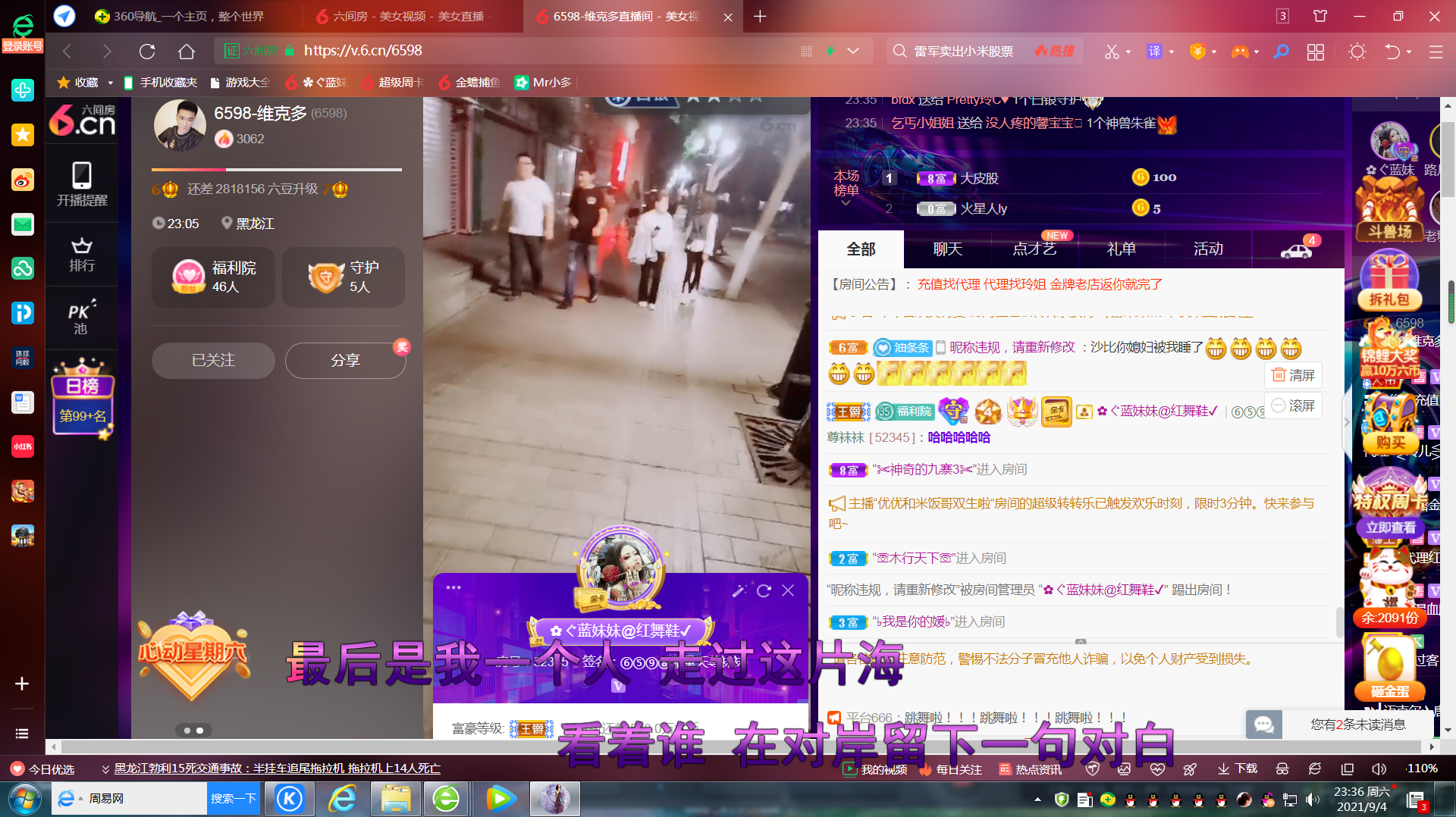Click in the address bar URL field
Viewport: 1456px width, 817px height.
click(x=542, y=51)
